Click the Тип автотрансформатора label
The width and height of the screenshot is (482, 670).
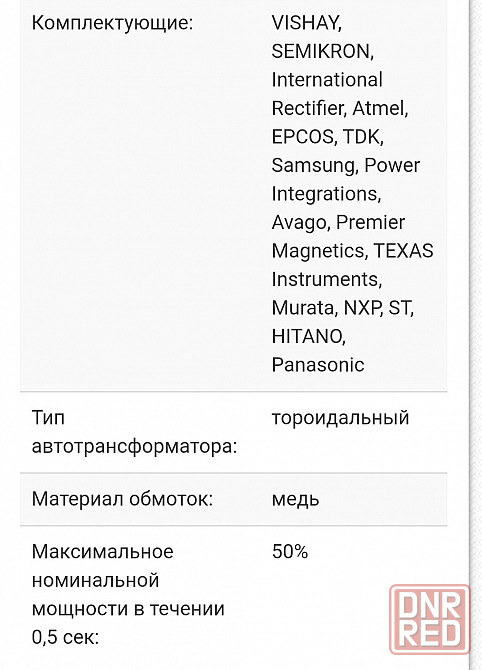click(134, 432)
